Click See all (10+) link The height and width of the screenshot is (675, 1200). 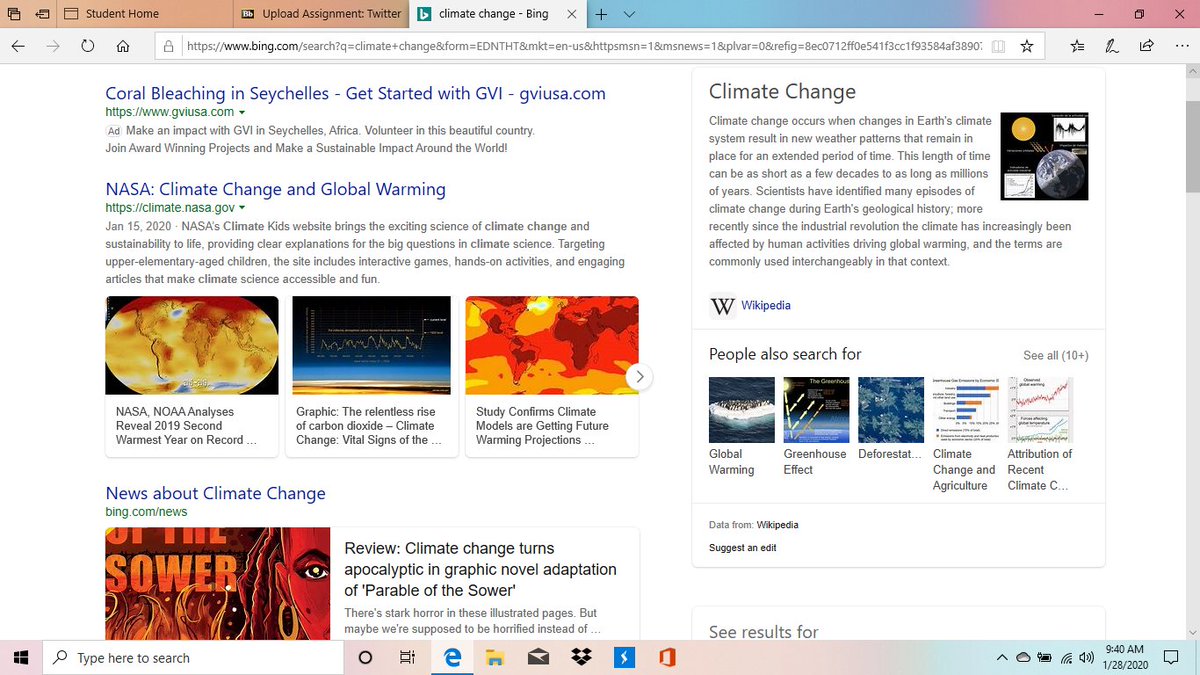tap(1056, 355)
